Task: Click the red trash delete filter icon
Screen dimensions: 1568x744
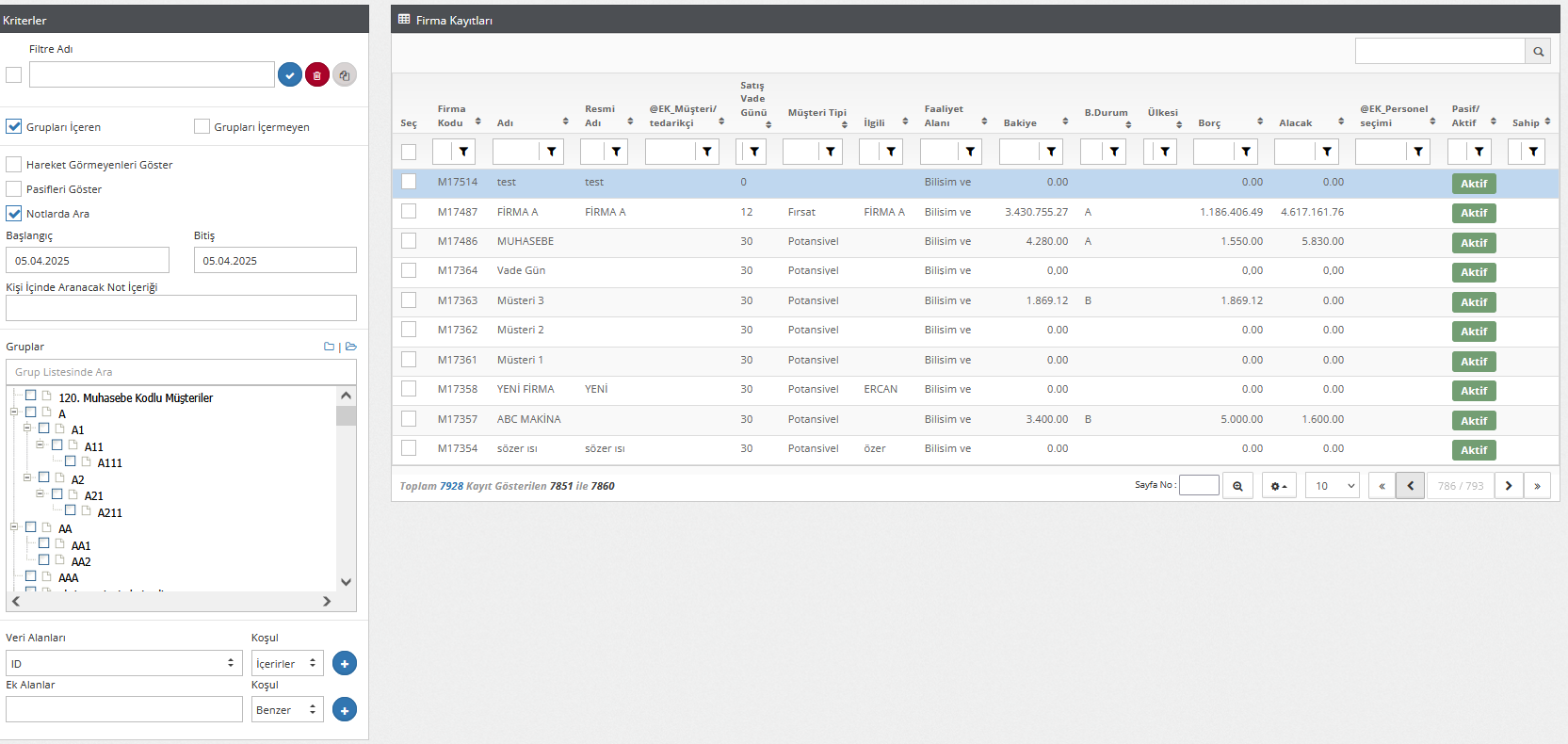Action: (x=317, y=74)
